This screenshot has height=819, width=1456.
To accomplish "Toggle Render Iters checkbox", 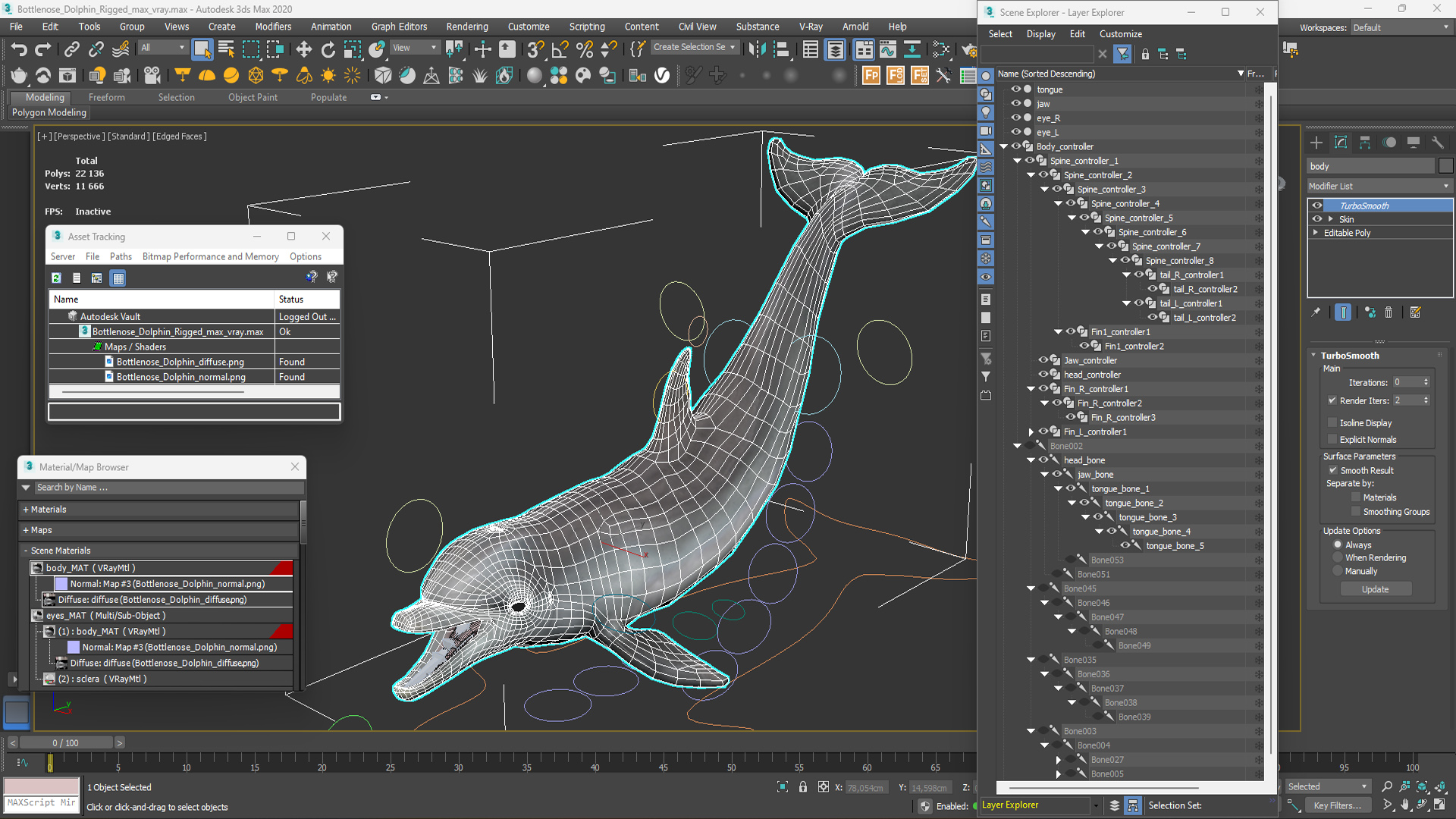I will point(1332,400).
